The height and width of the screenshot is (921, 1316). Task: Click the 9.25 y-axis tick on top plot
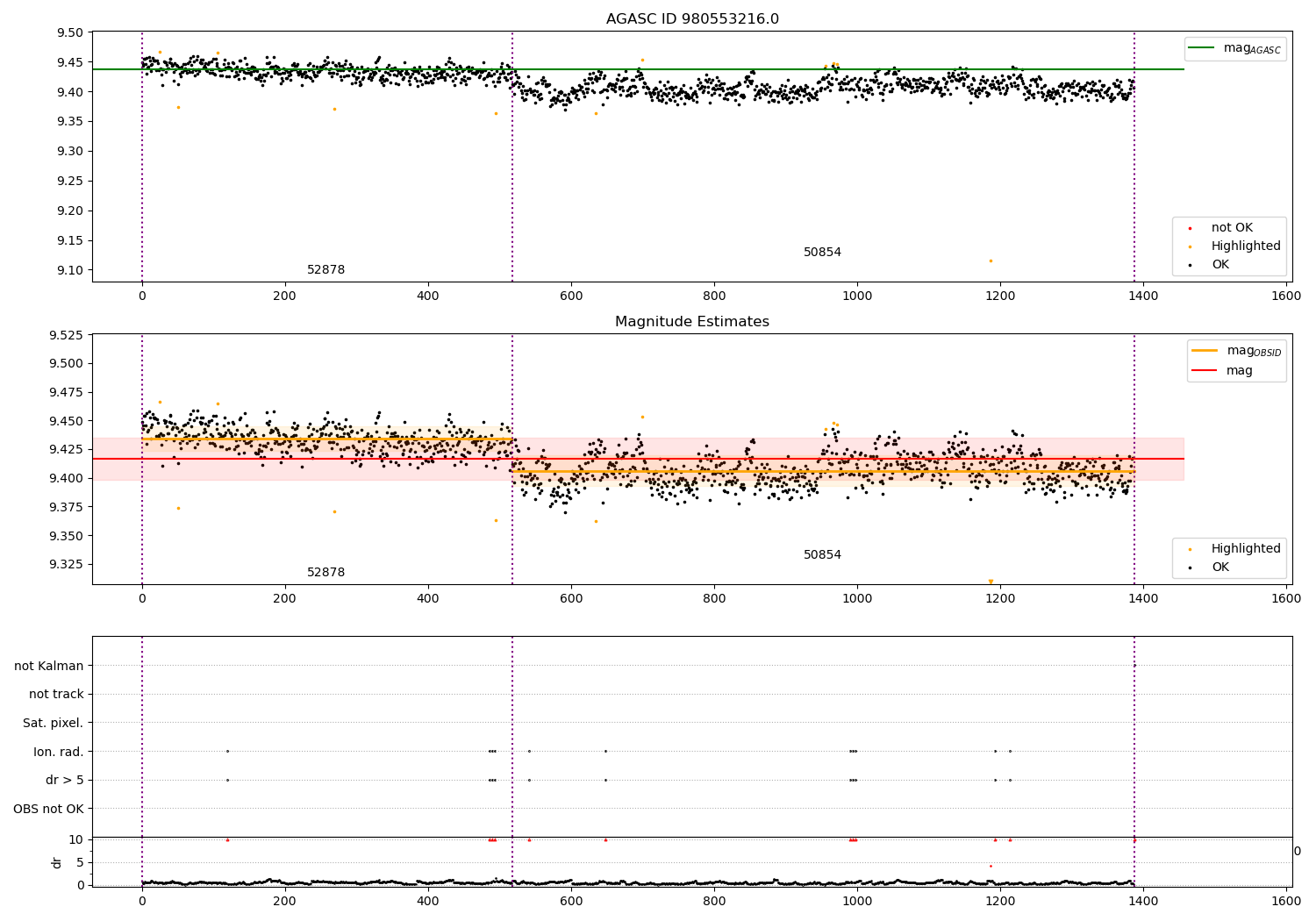pos(69,182)
